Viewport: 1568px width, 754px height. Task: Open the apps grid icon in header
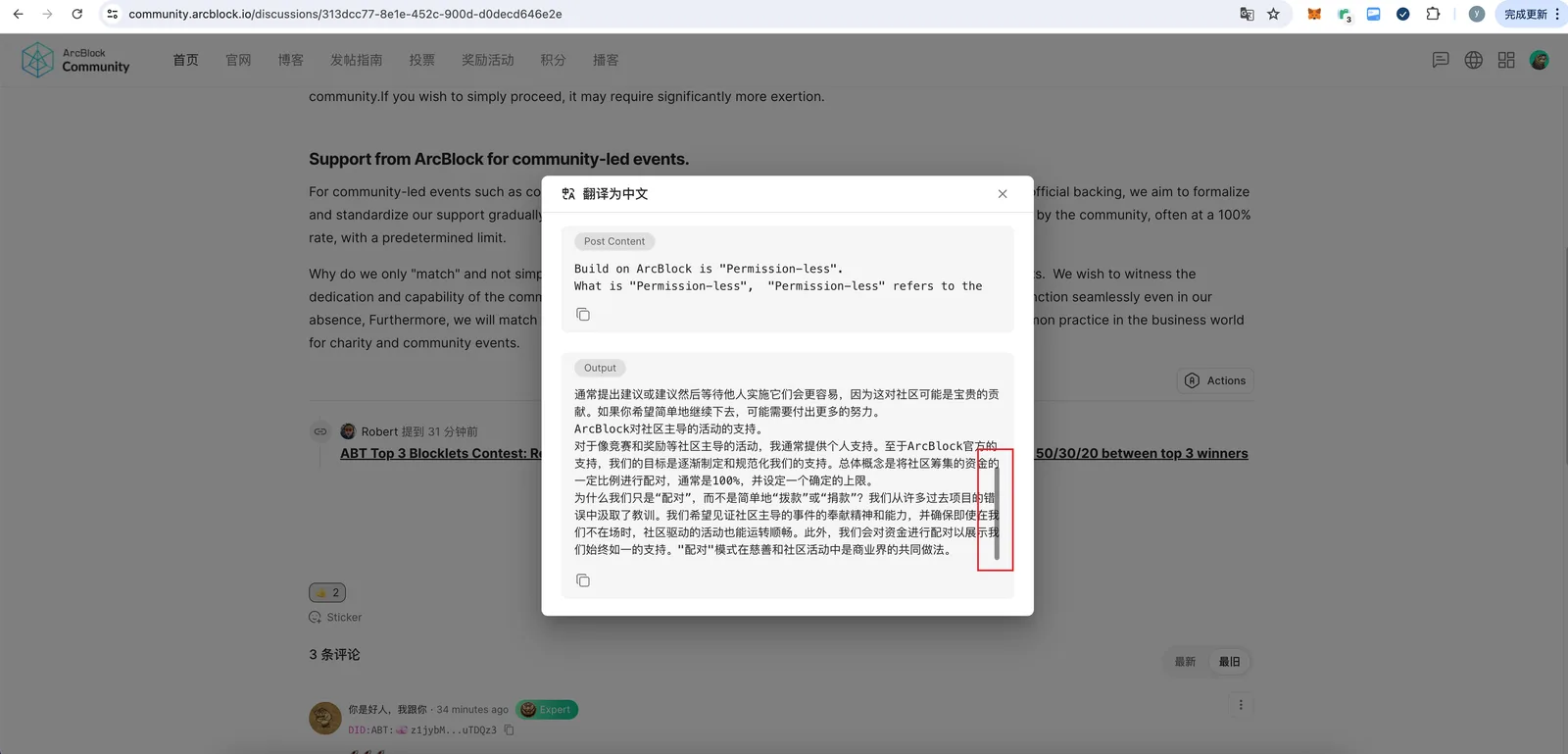point(1506,60)
